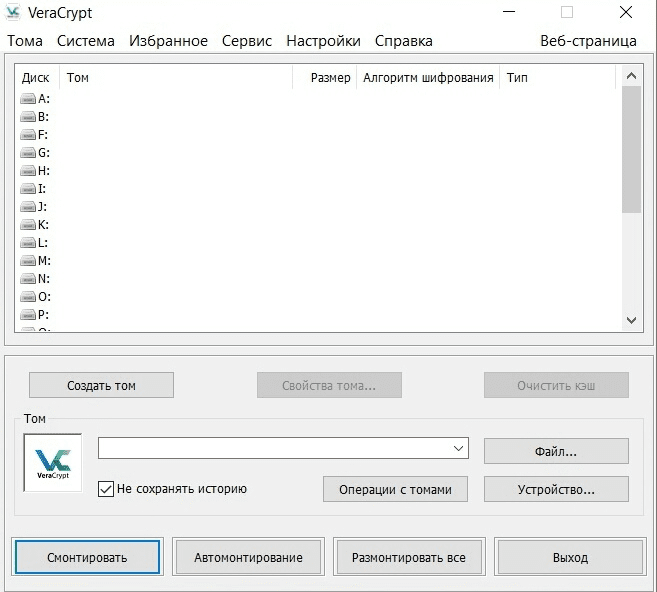Click the 'Том' column header

point(176,78)
